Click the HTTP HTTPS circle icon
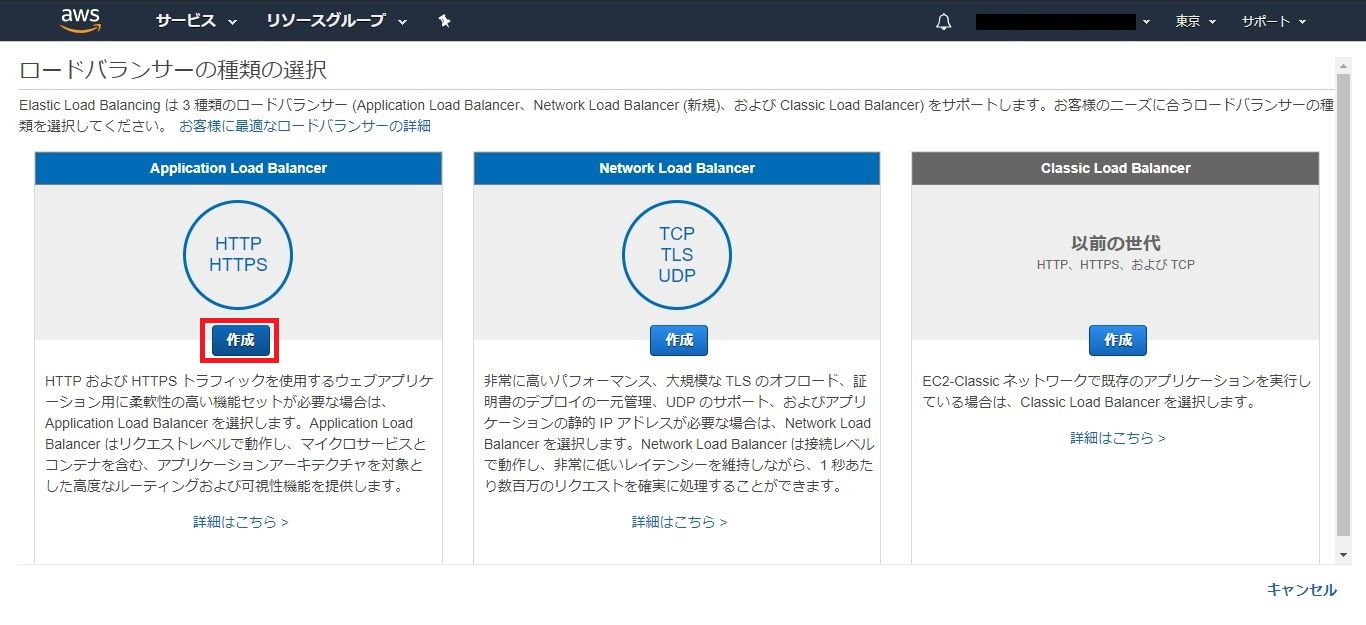1366x625 pixels. coord(238,254)
